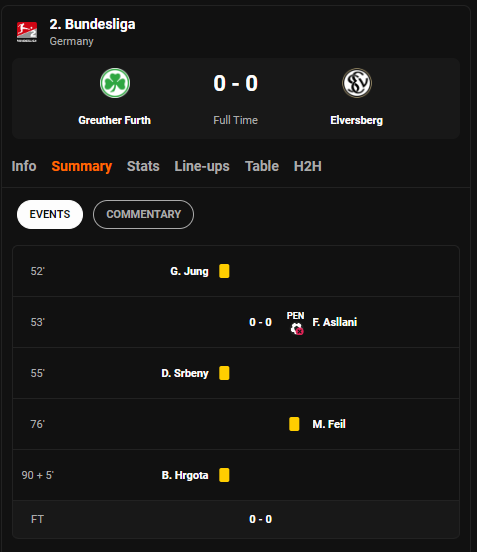Click the Greuther Furth team name
Viewport: 477px width, 552px height.
114,120
